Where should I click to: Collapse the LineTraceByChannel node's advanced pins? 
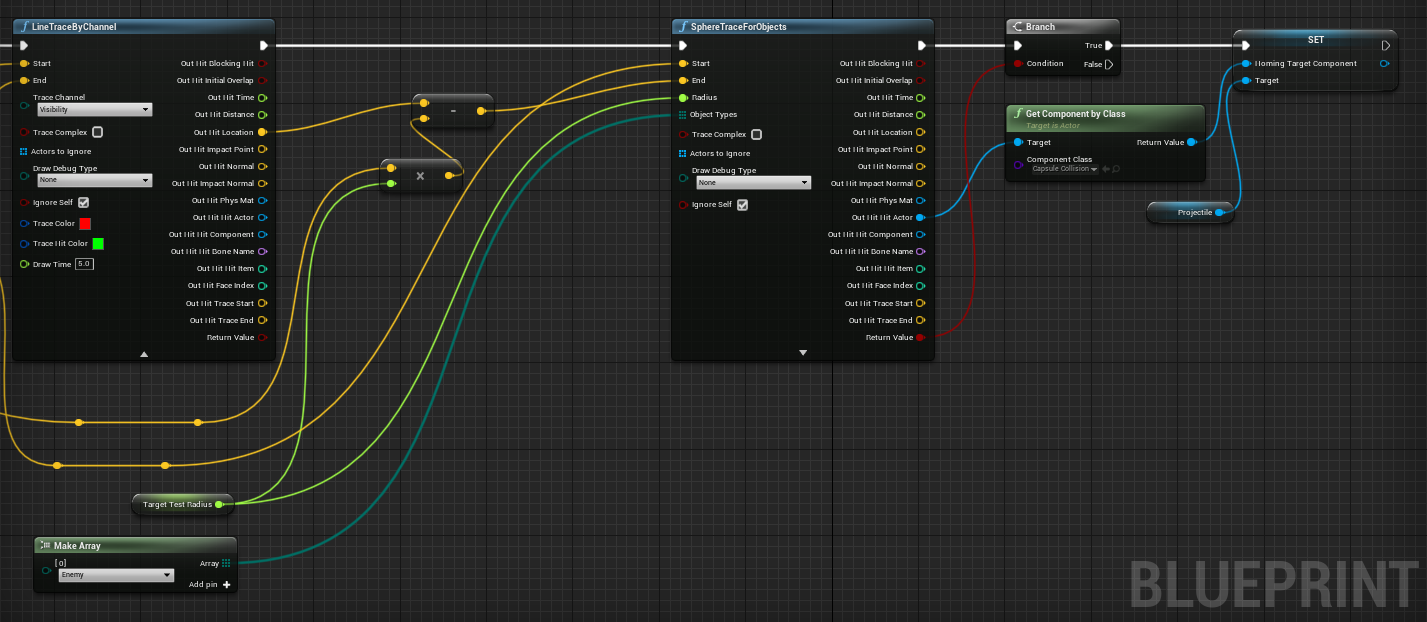[x=144, y=354]
